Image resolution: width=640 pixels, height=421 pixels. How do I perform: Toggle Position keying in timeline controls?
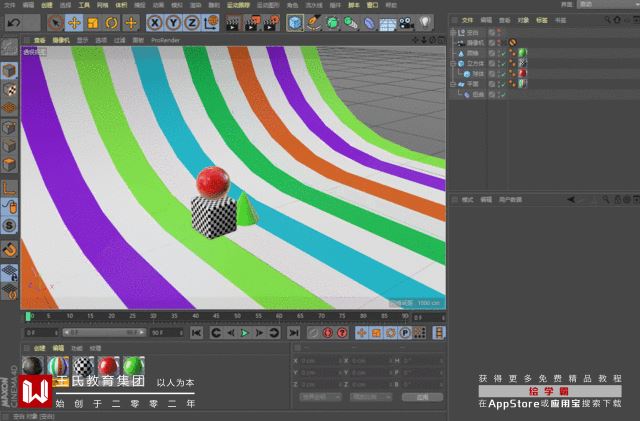(361, 333)
